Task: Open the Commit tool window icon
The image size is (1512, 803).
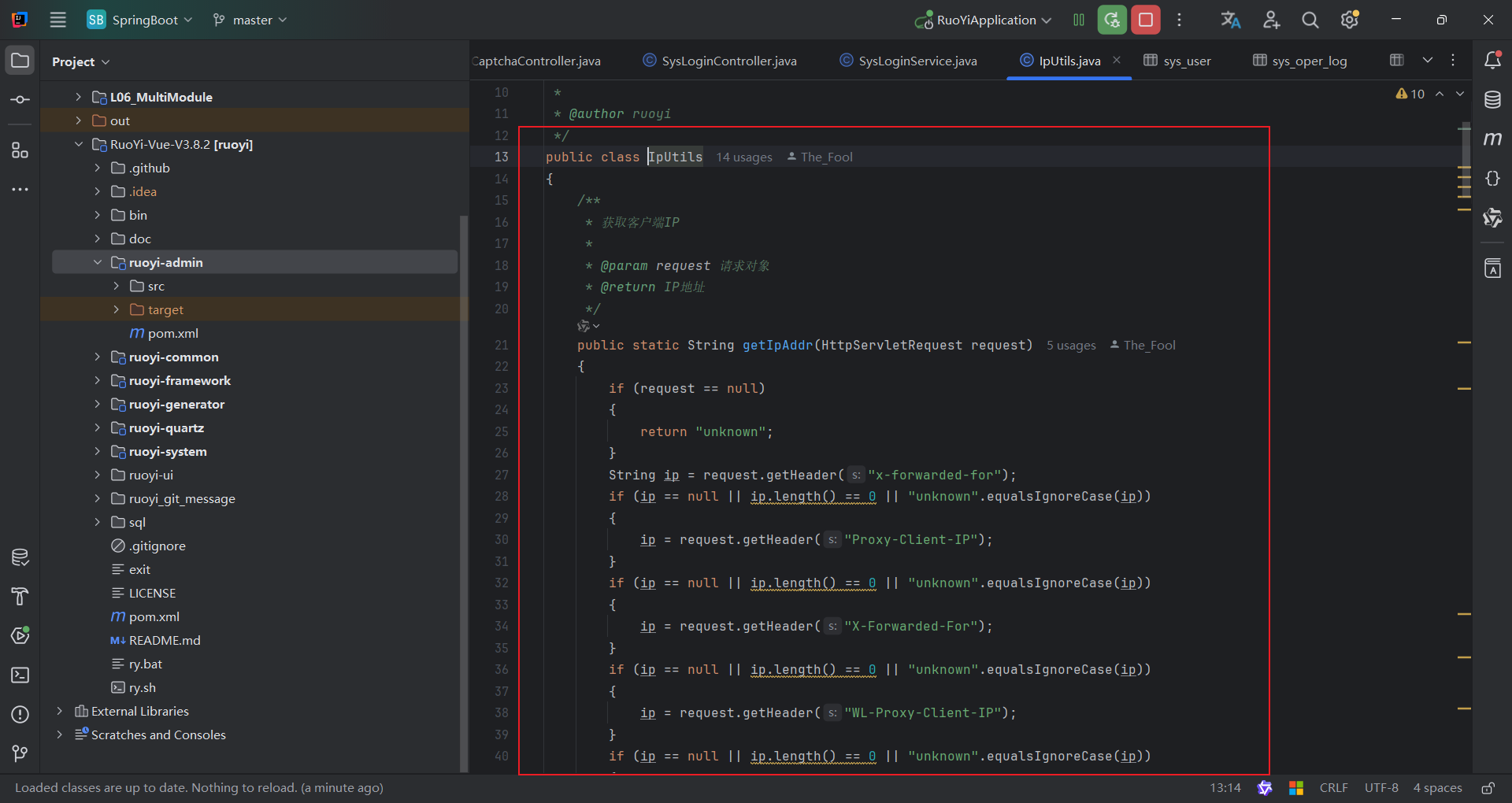Action: (x=20, y=100)
